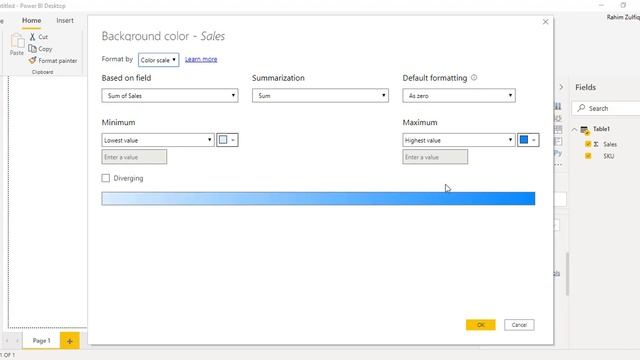Image resolution: width=640 pixels, height=360 pixels.
Task: Uncheck the Sales field checkbox
Action: 588,144
